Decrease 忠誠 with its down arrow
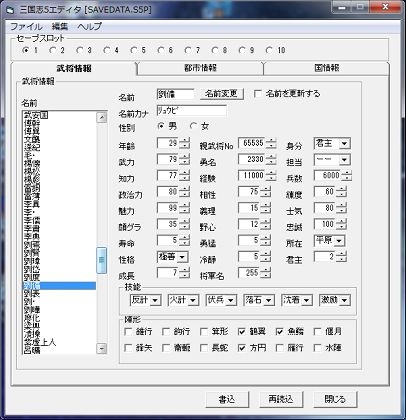Screen dimensions: 406x420 (x=341, y=227)
